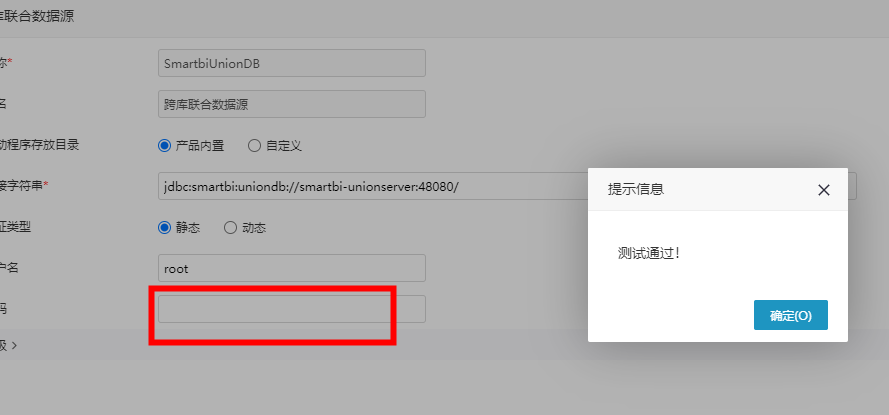Click the SmartbiUnionDB name field
Viewport: 889px width, 415px height.
(291, 63)
